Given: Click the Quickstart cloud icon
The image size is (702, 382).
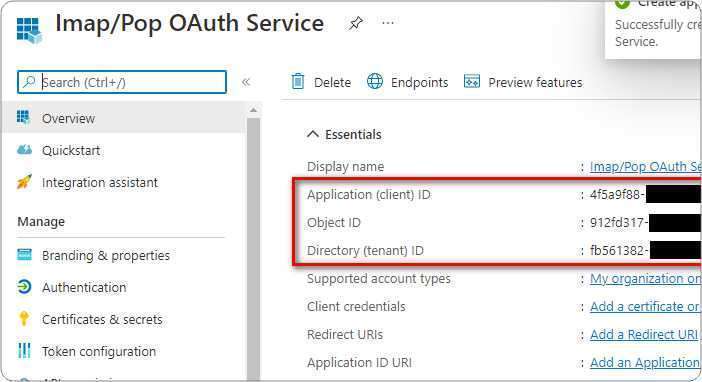Looking at the screenshot, I should tap(24, 150).
